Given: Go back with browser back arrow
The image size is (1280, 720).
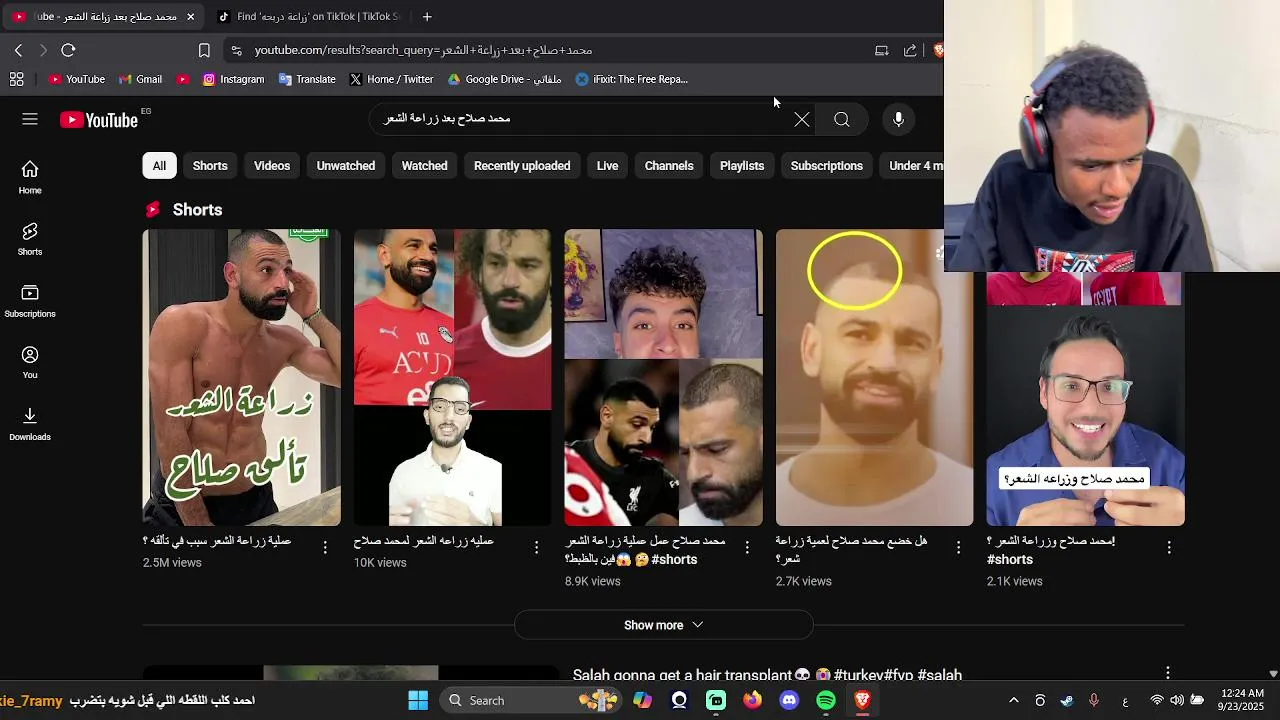Looking at the screenshot, I should (x=18, y=50).
